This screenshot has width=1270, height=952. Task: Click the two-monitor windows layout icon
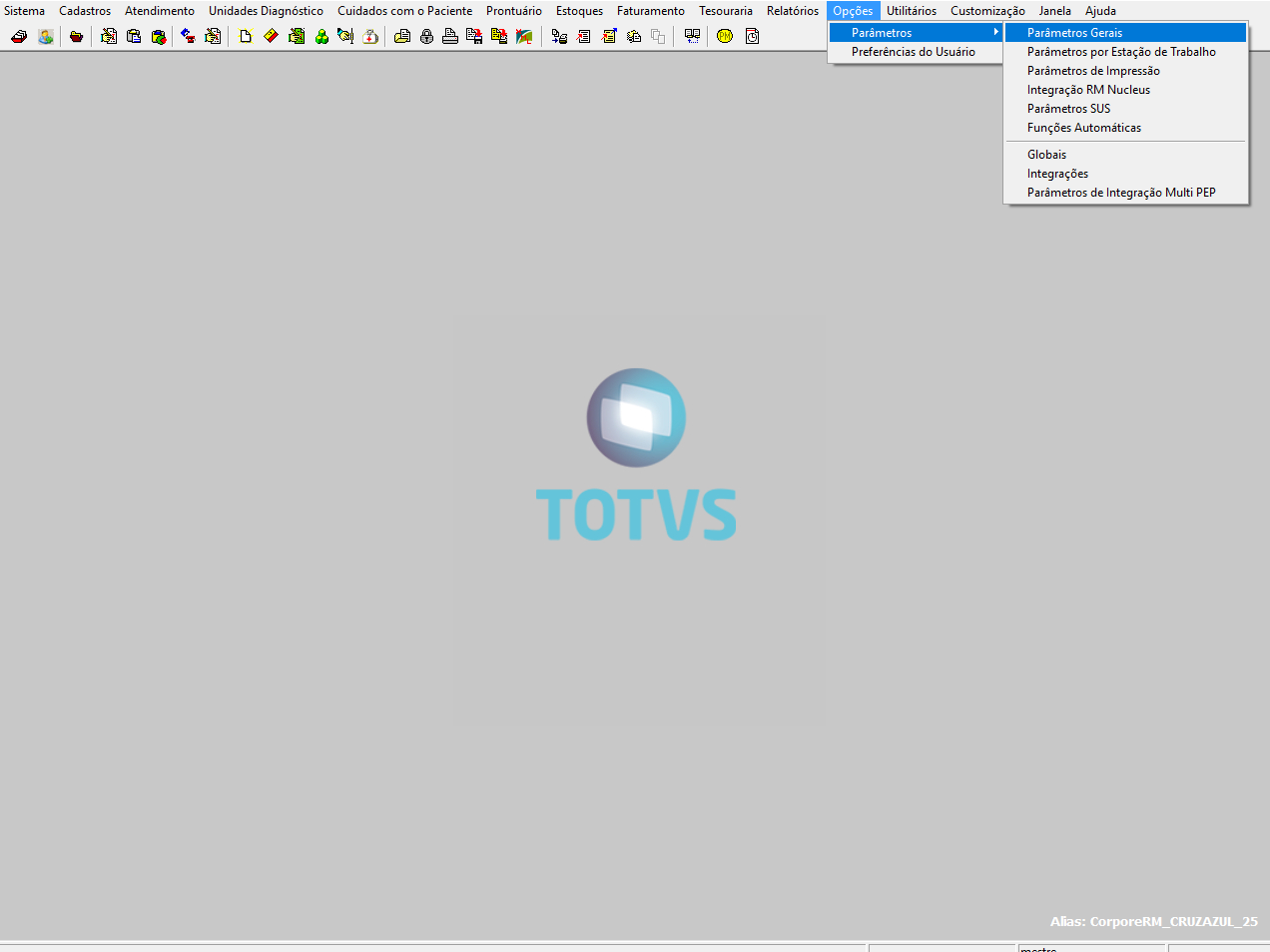[x=692, y=36]
